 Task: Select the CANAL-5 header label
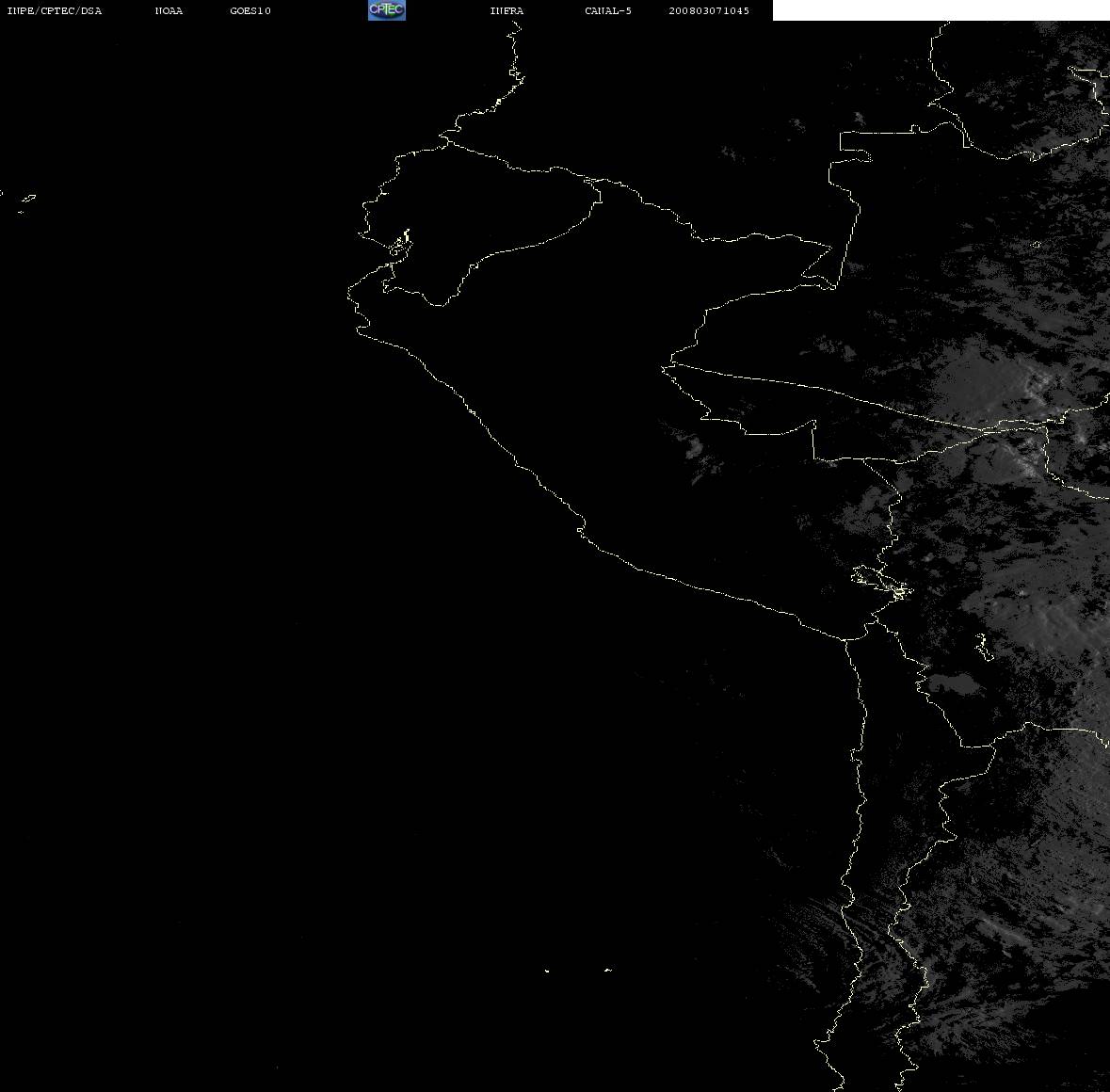point(608,10)
